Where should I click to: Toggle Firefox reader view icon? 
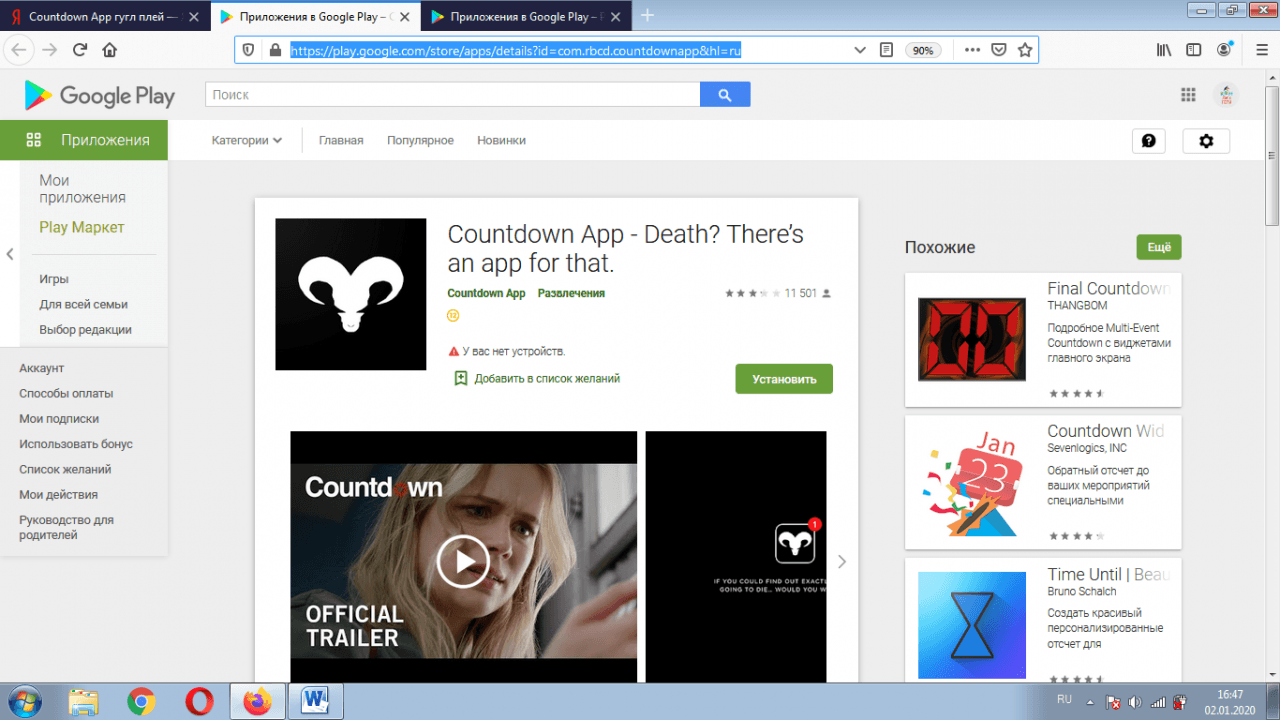point(886,50)
